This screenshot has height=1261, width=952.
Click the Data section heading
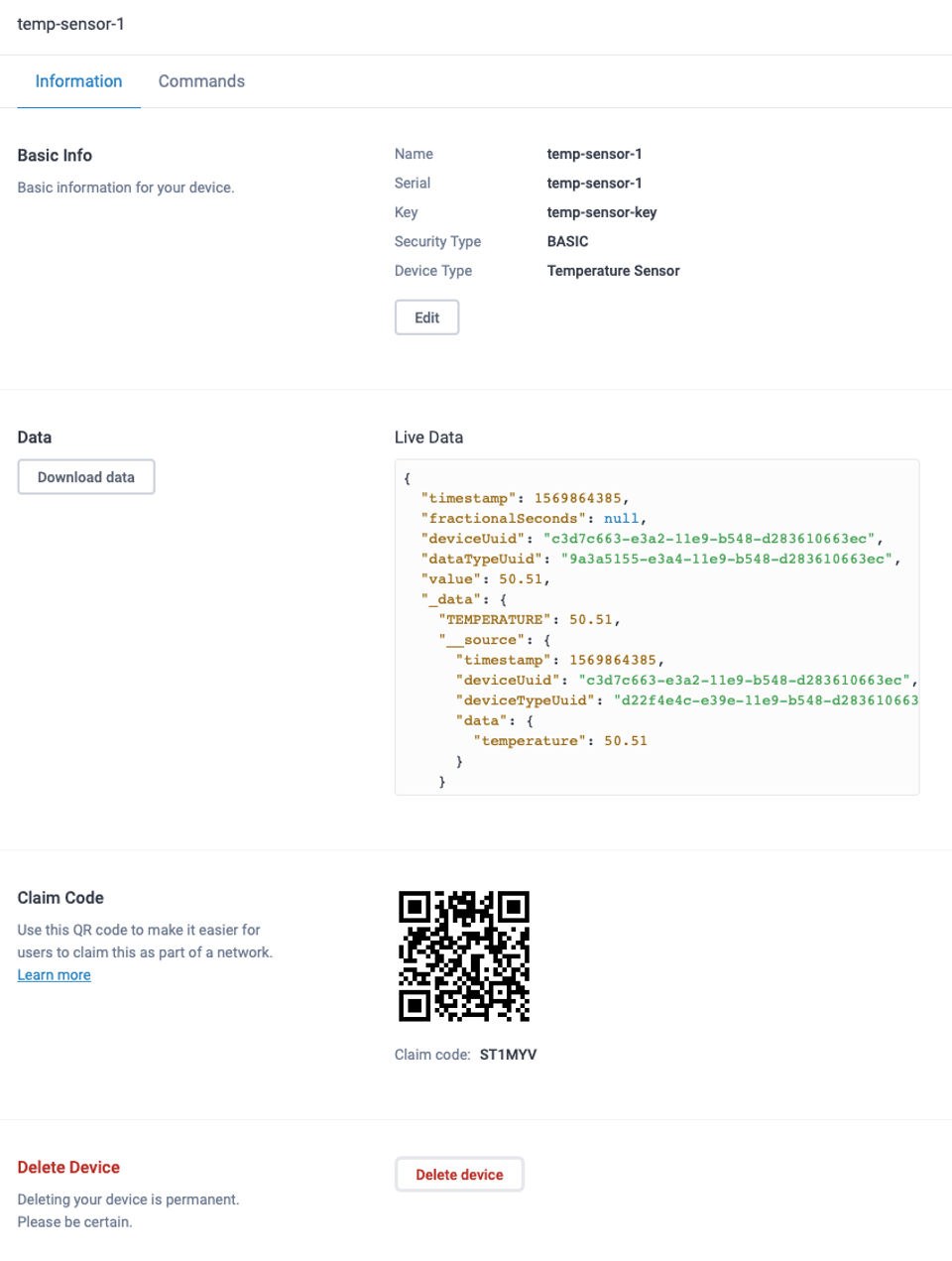[35, 438]
